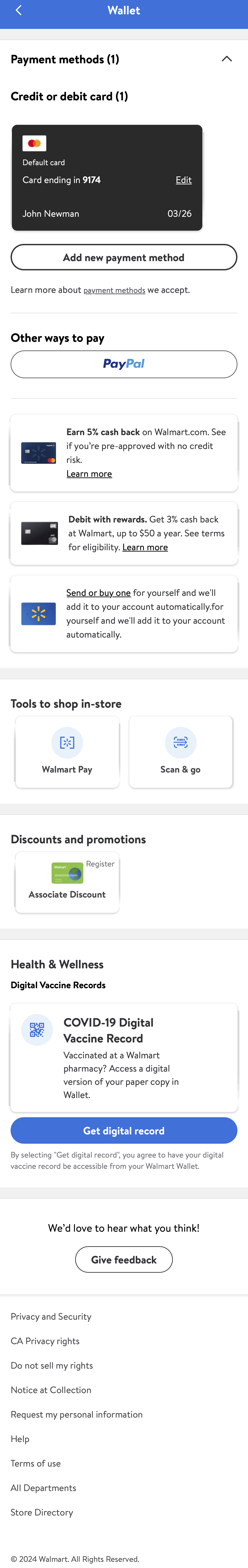Pay with PayPal
248x1568 pixels.
click(x=124, y=364)
